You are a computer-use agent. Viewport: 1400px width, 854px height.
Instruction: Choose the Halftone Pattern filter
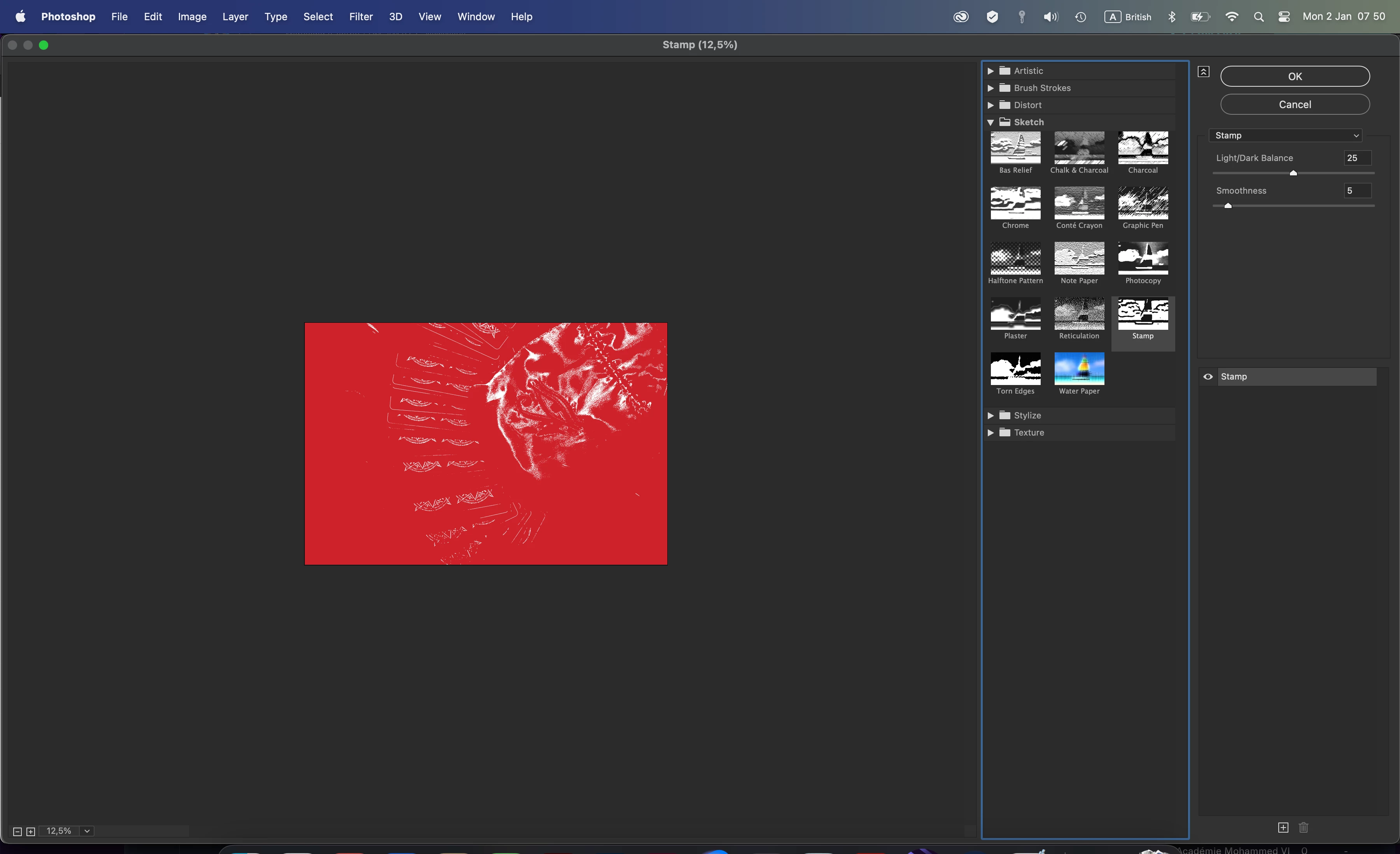[x=1015, y=258]
